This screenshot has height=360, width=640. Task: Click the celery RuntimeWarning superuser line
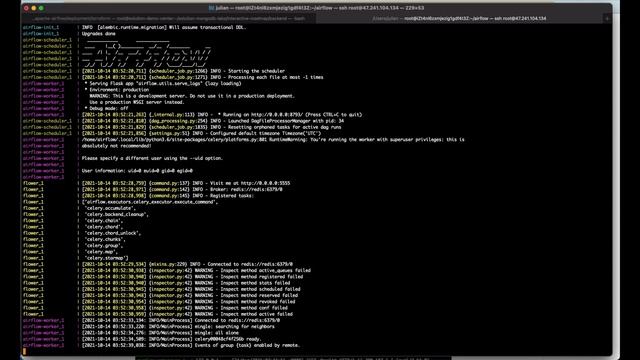pos(273,140)
